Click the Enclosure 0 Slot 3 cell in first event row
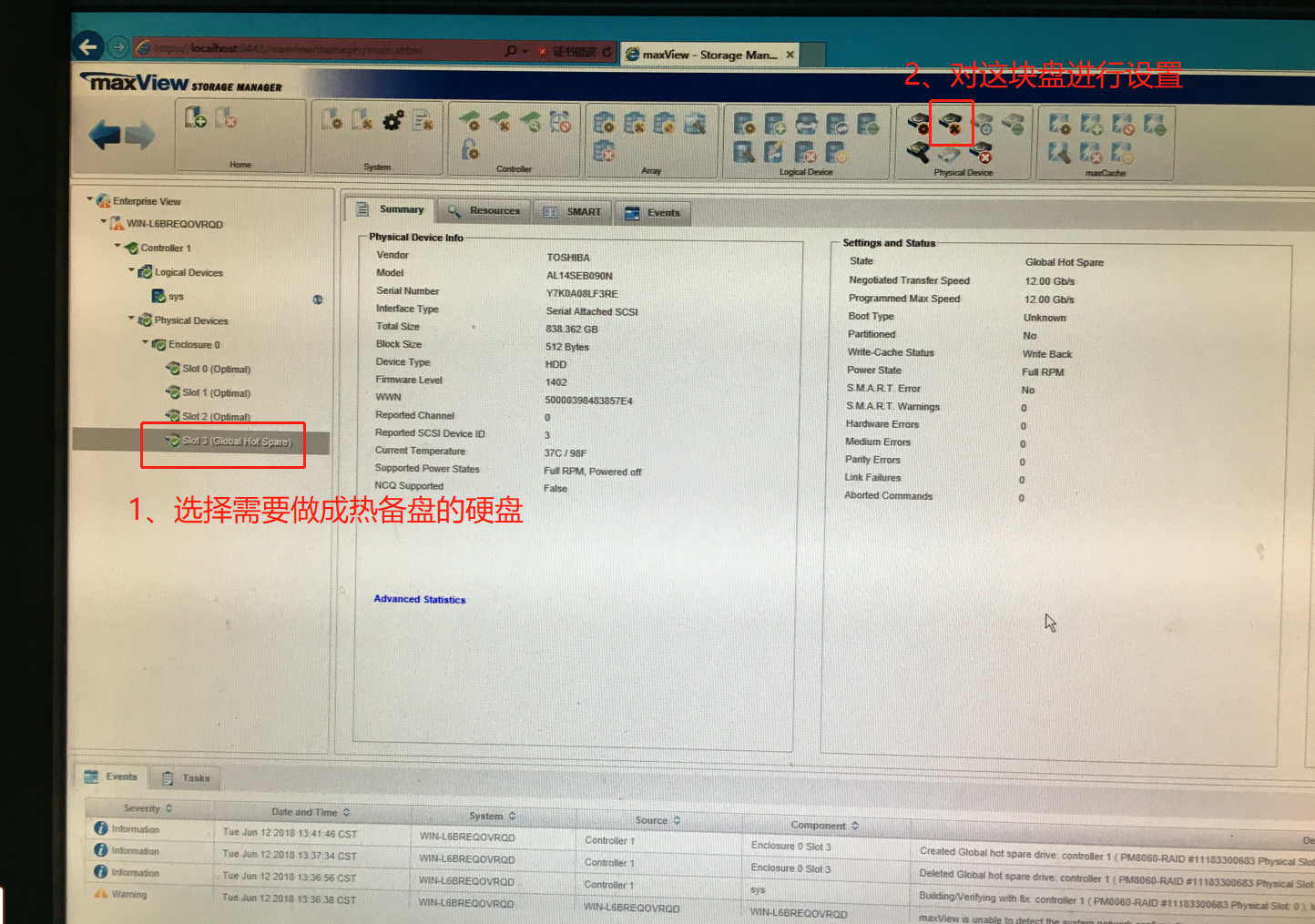This screenshot has height=924, width=1315. [x=790, y=846]
